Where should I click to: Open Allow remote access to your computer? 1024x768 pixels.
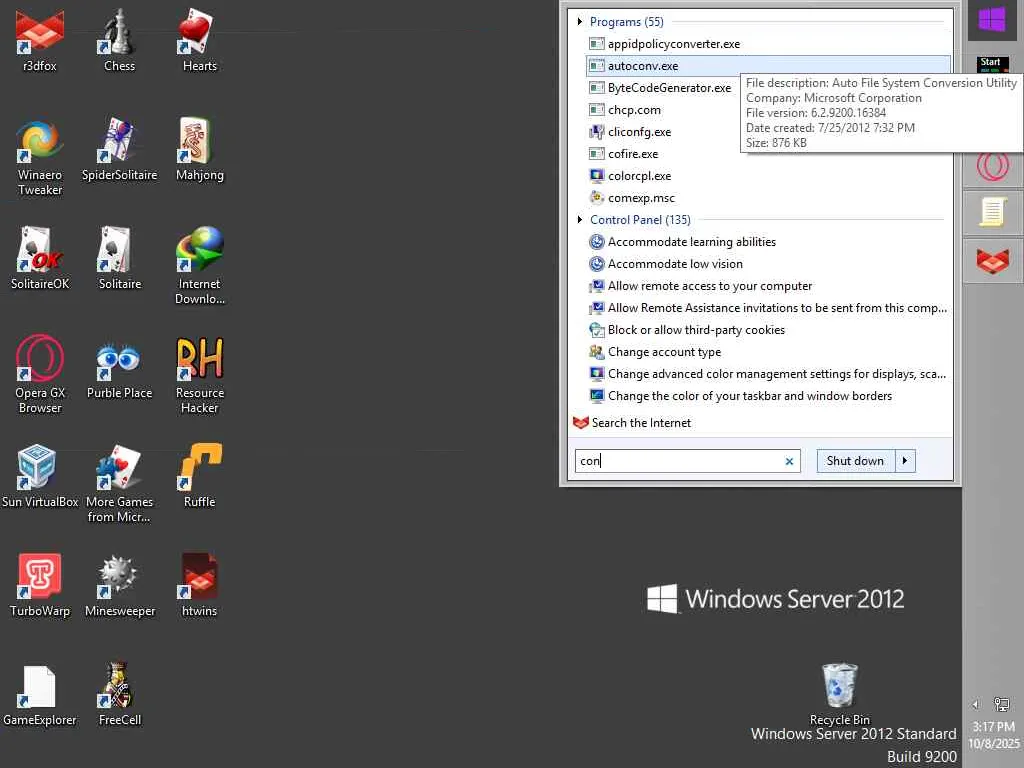tap(768, 285)
